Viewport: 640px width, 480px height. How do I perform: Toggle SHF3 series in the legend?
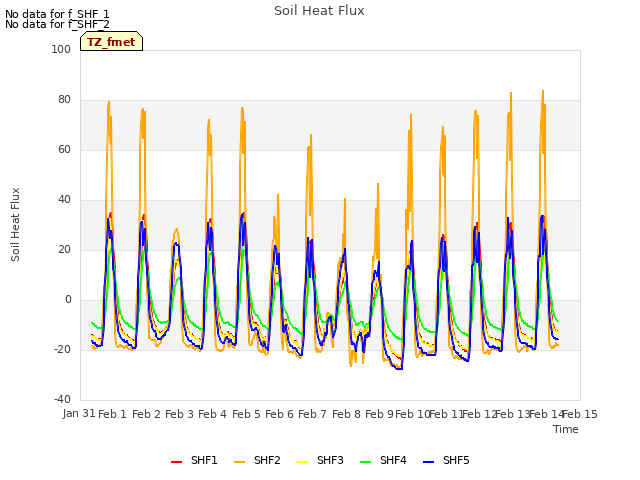[320, 460]
